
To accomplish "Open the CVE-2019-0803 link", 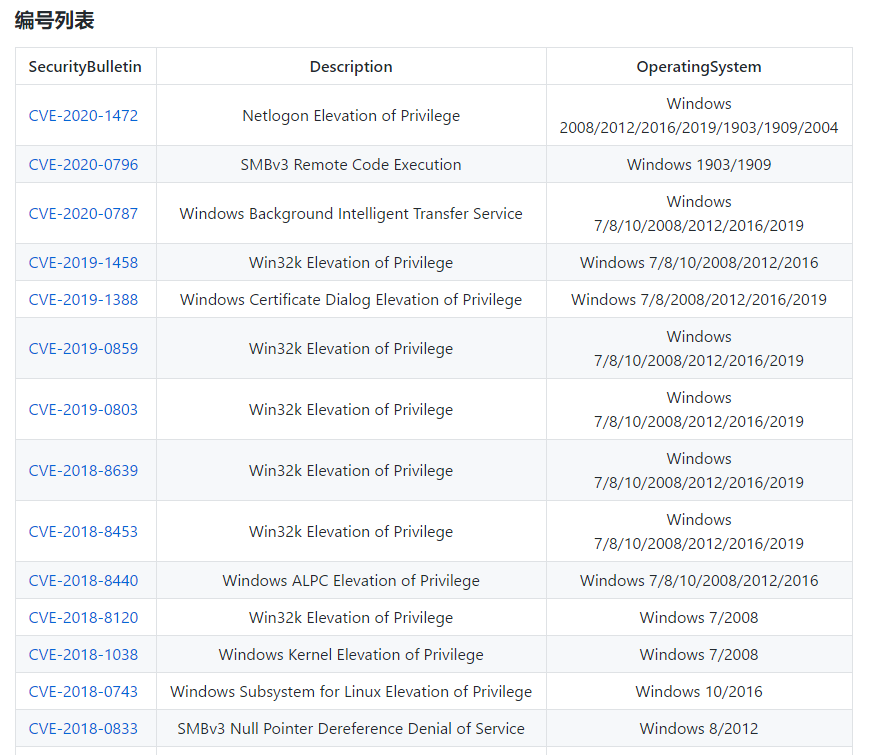I will coord(83,410).
